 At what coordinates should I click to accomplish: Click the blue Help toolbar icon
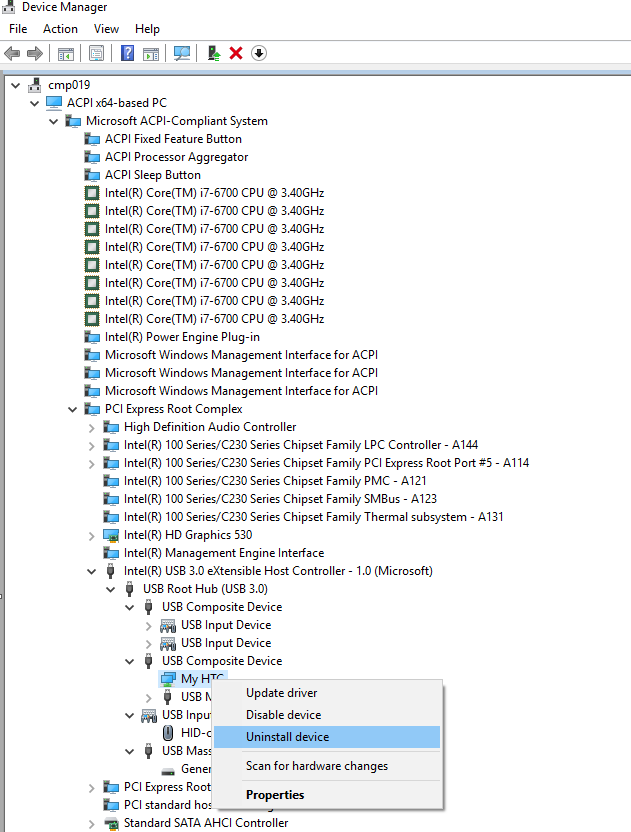pos(127,53)
